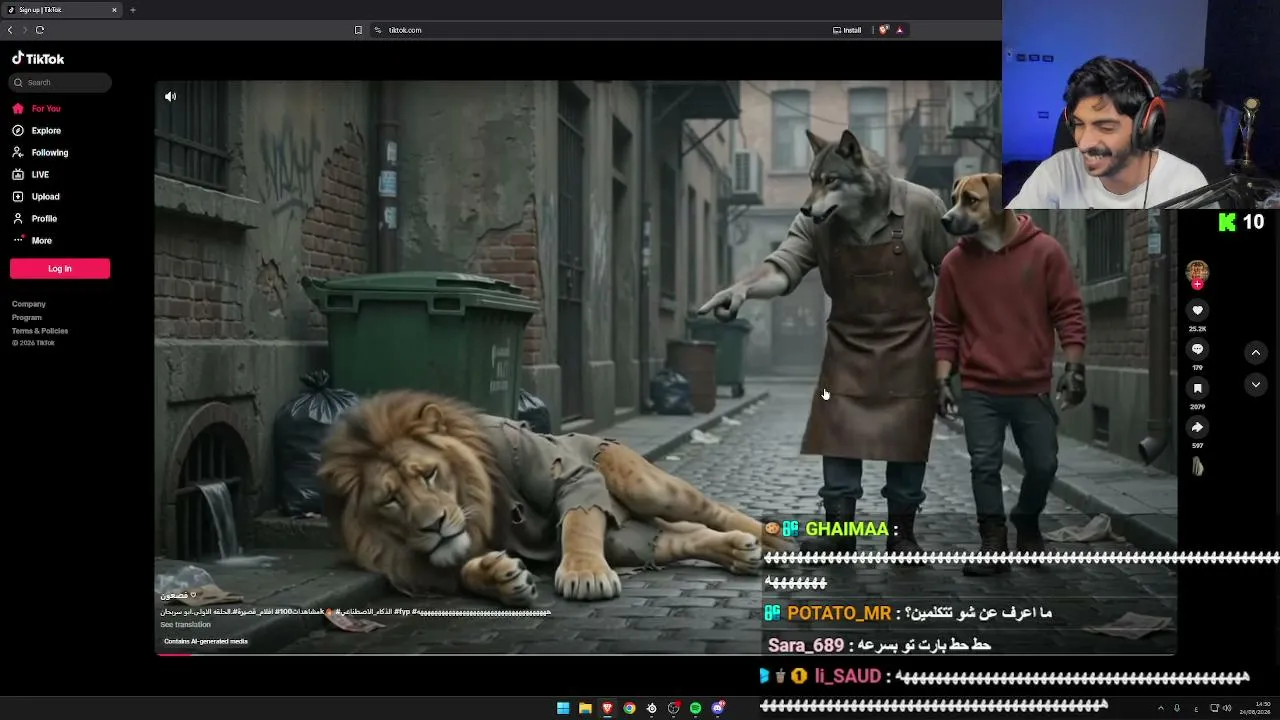Screen dimensions: 1280x720
Task: Reload the page with the refresh icon
Action: (40, 30)
